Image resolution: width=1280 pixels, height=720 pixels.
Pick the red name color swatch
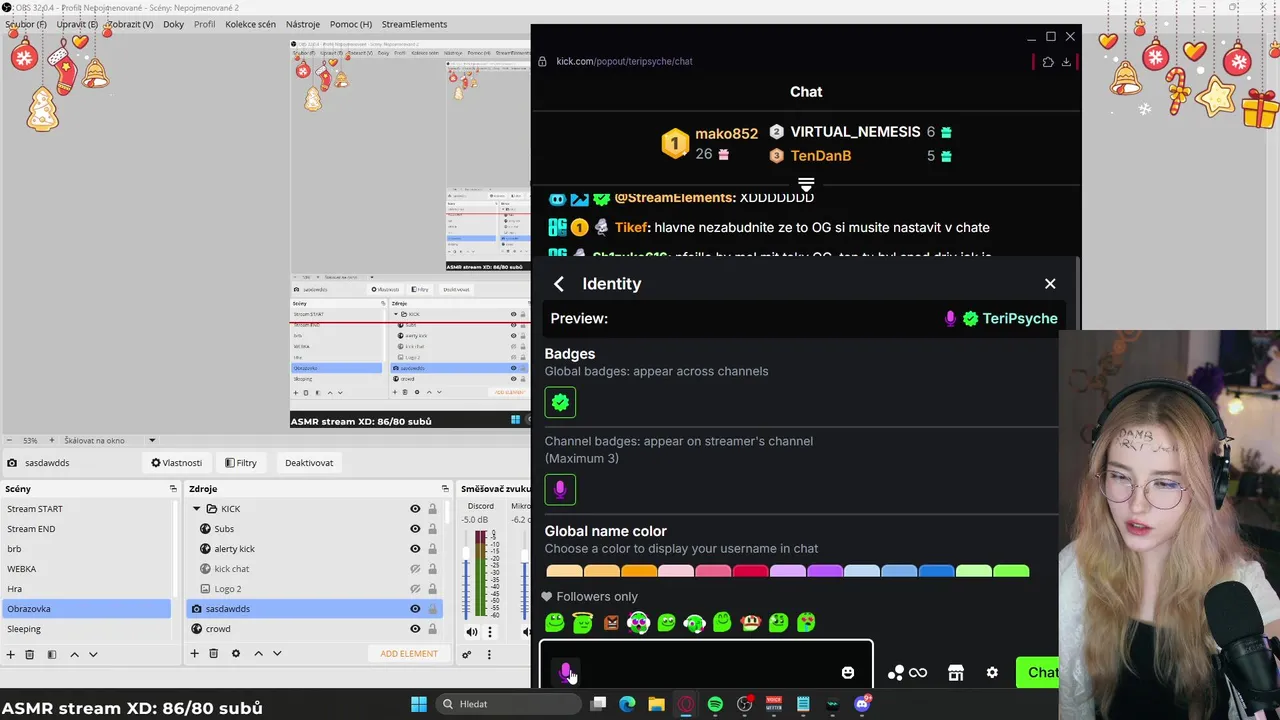tap(750, 571)
